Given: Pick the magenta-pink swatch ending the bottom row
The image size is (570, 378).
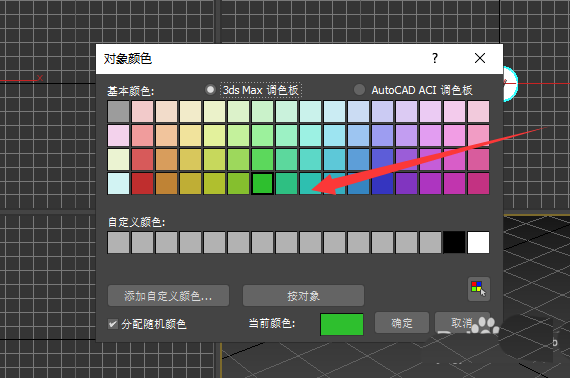Looking at the screenshot, I should point(478,184).
